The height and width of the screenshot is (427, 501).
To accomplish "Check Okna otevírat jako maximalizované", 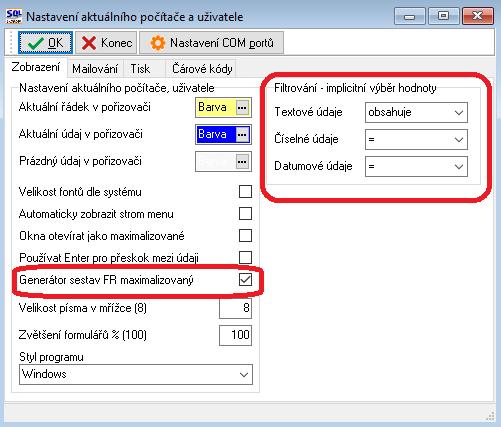I will tap(245, 236).
